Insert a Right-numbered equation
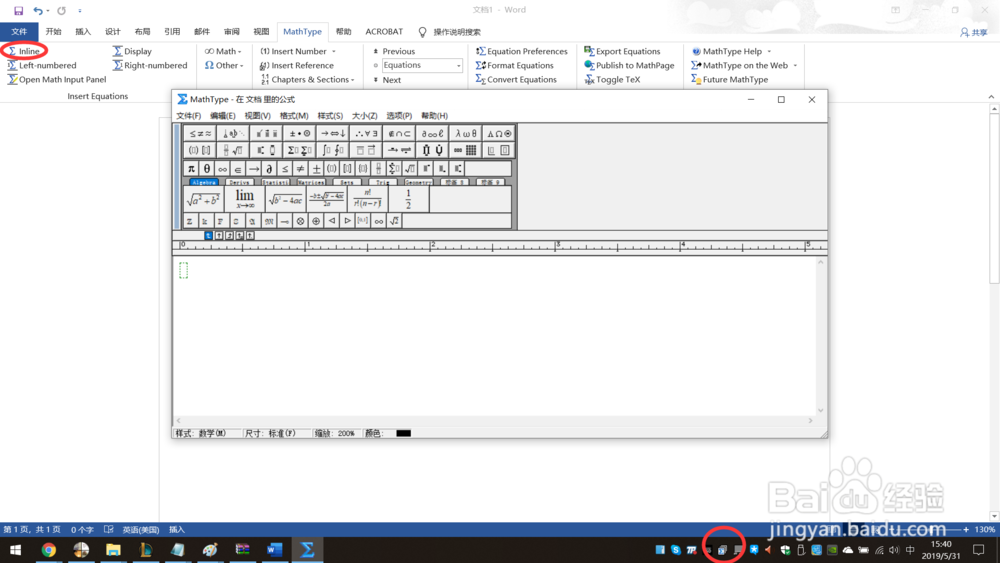This screenshot has width=1000, height=563. tap(150, 65)
